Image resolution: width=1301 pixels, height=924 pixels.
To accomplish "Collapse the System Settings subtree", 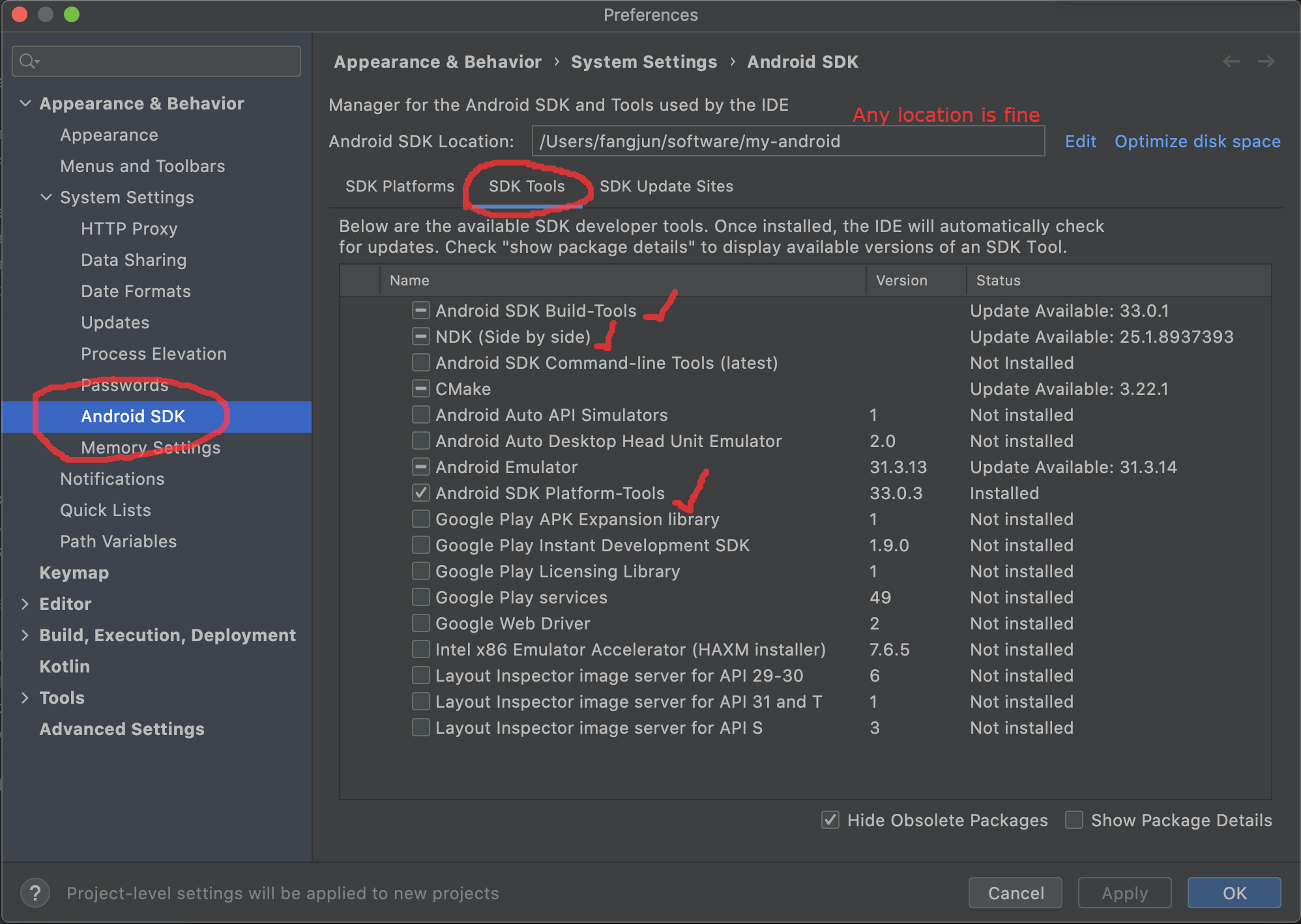I will coord(46,197).
